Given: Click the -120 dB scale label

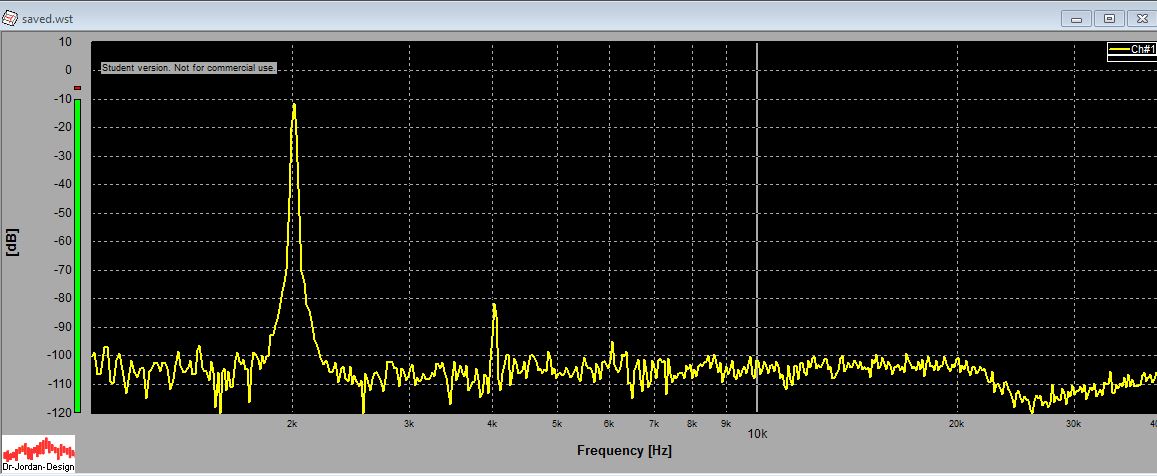Looking at the screenshot, I should 61,412.
